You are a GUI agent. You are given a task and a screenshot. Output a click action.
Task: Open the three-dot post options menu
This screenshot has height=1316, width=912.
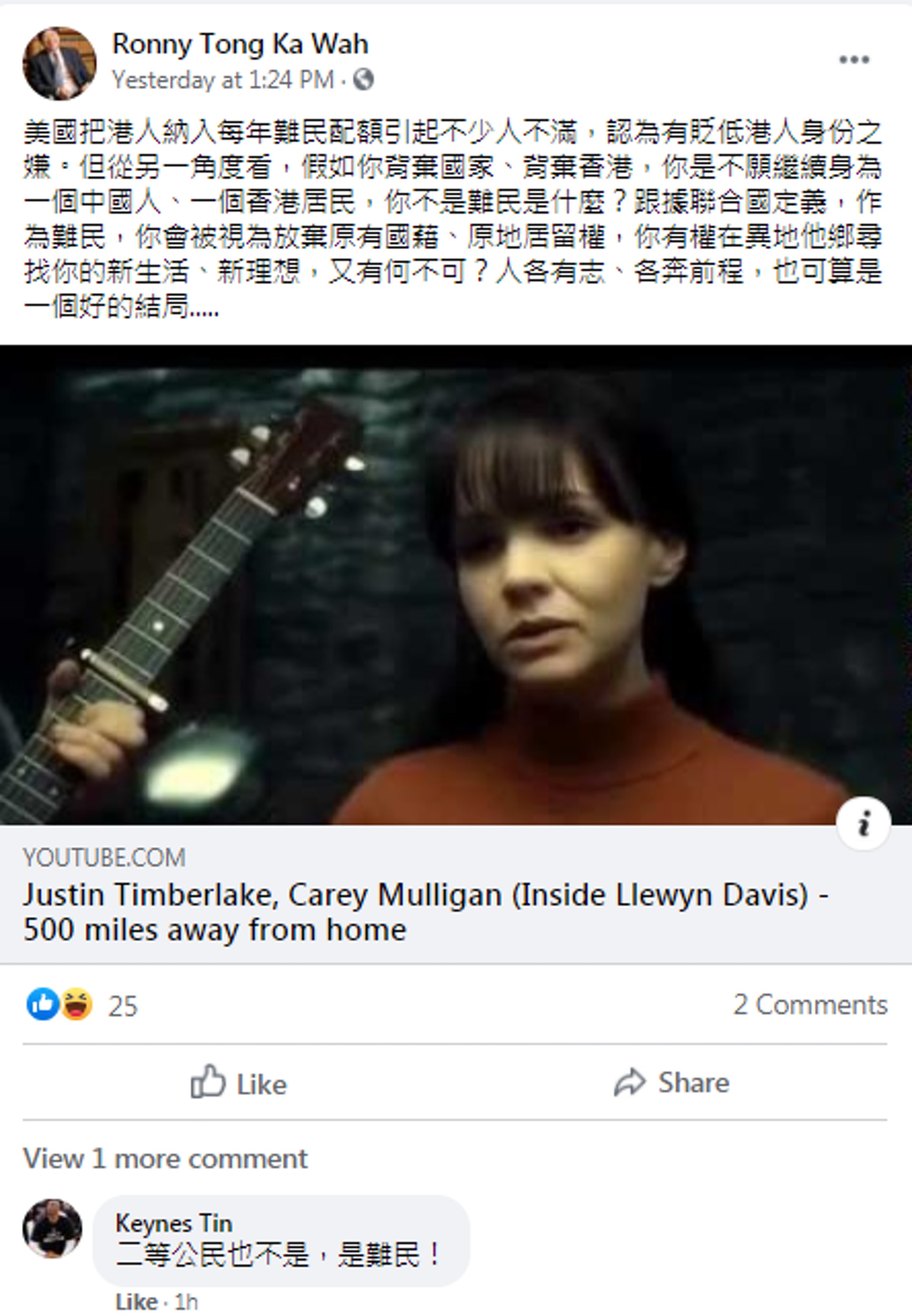[854, 59]
